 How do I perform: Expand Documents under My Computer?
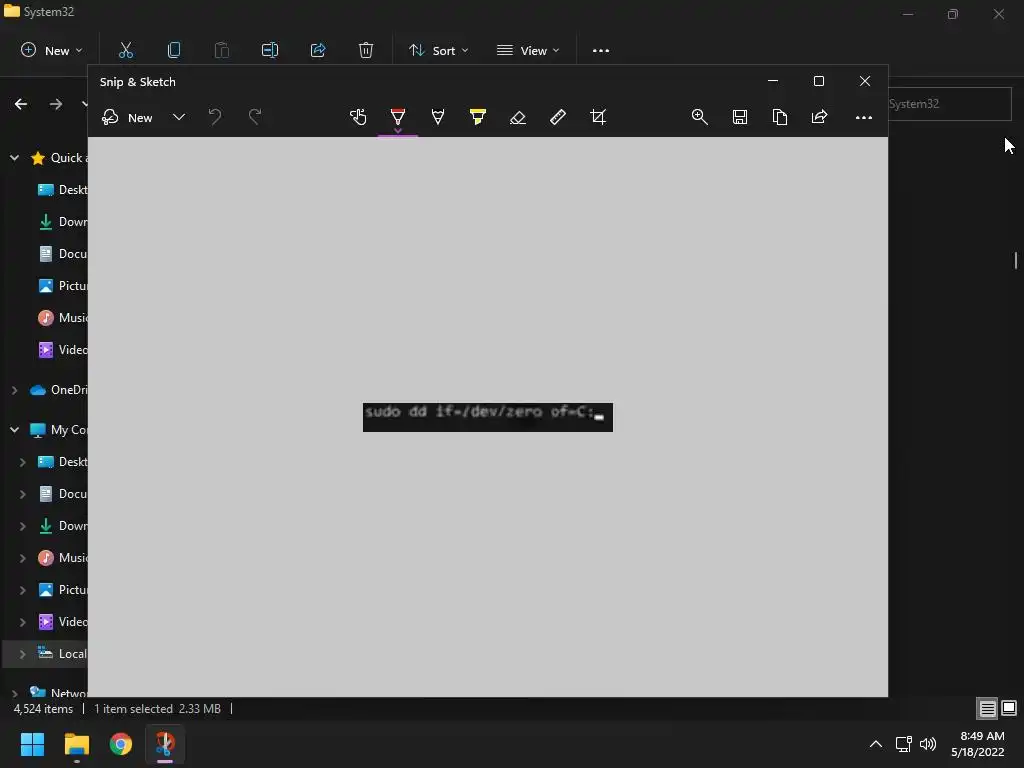23,494
